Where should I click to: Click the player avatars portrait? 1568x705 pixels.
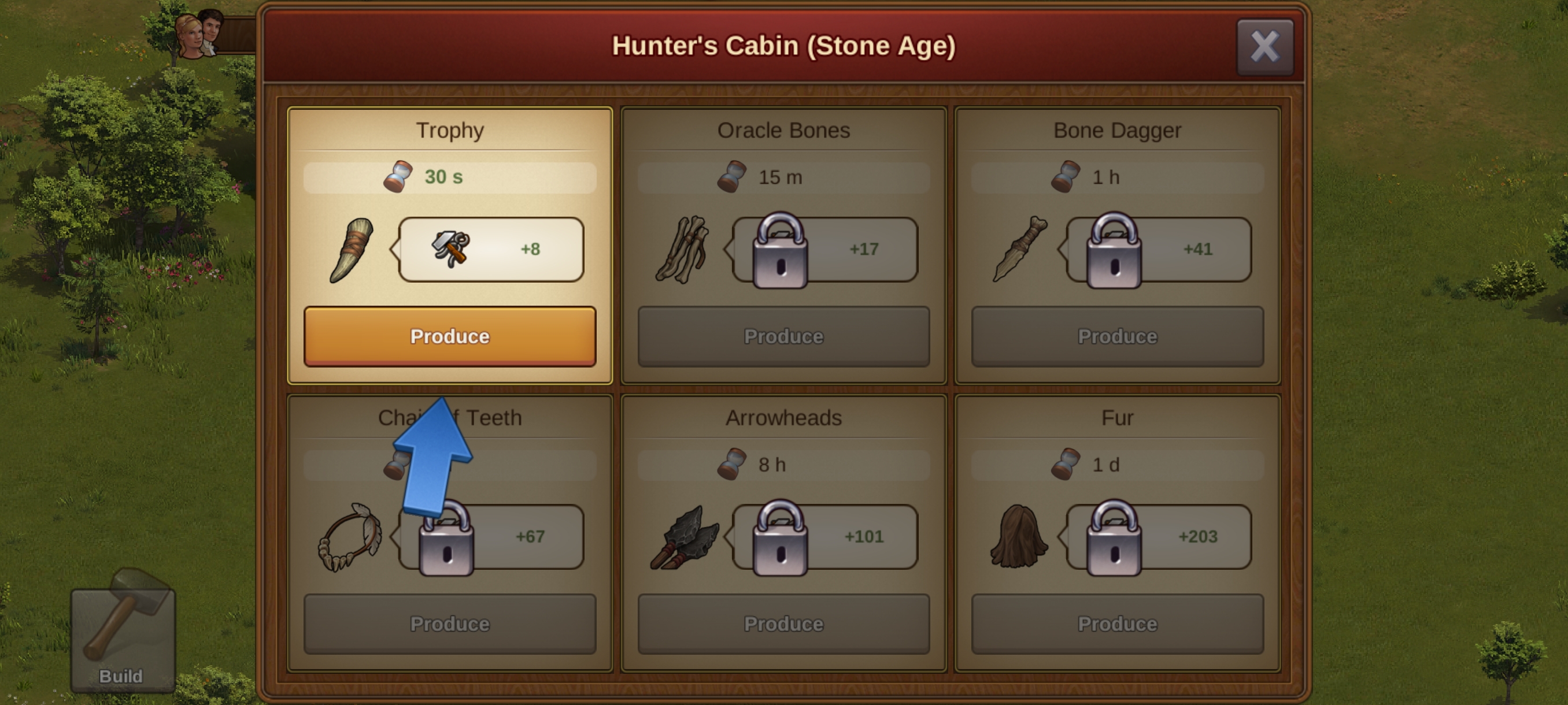199,34
